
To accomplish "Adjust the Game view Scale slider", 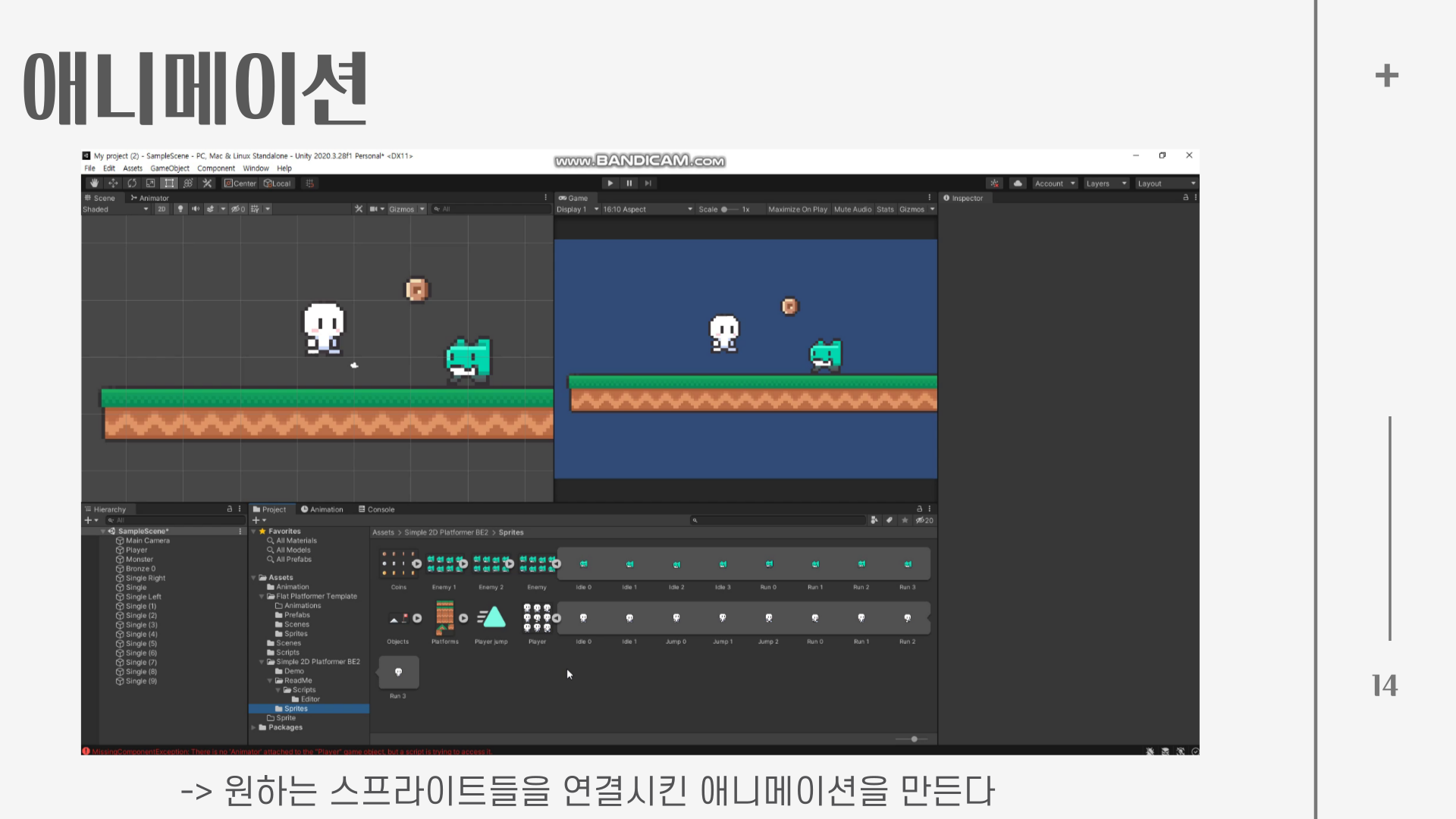I will (x=729, y=209).
